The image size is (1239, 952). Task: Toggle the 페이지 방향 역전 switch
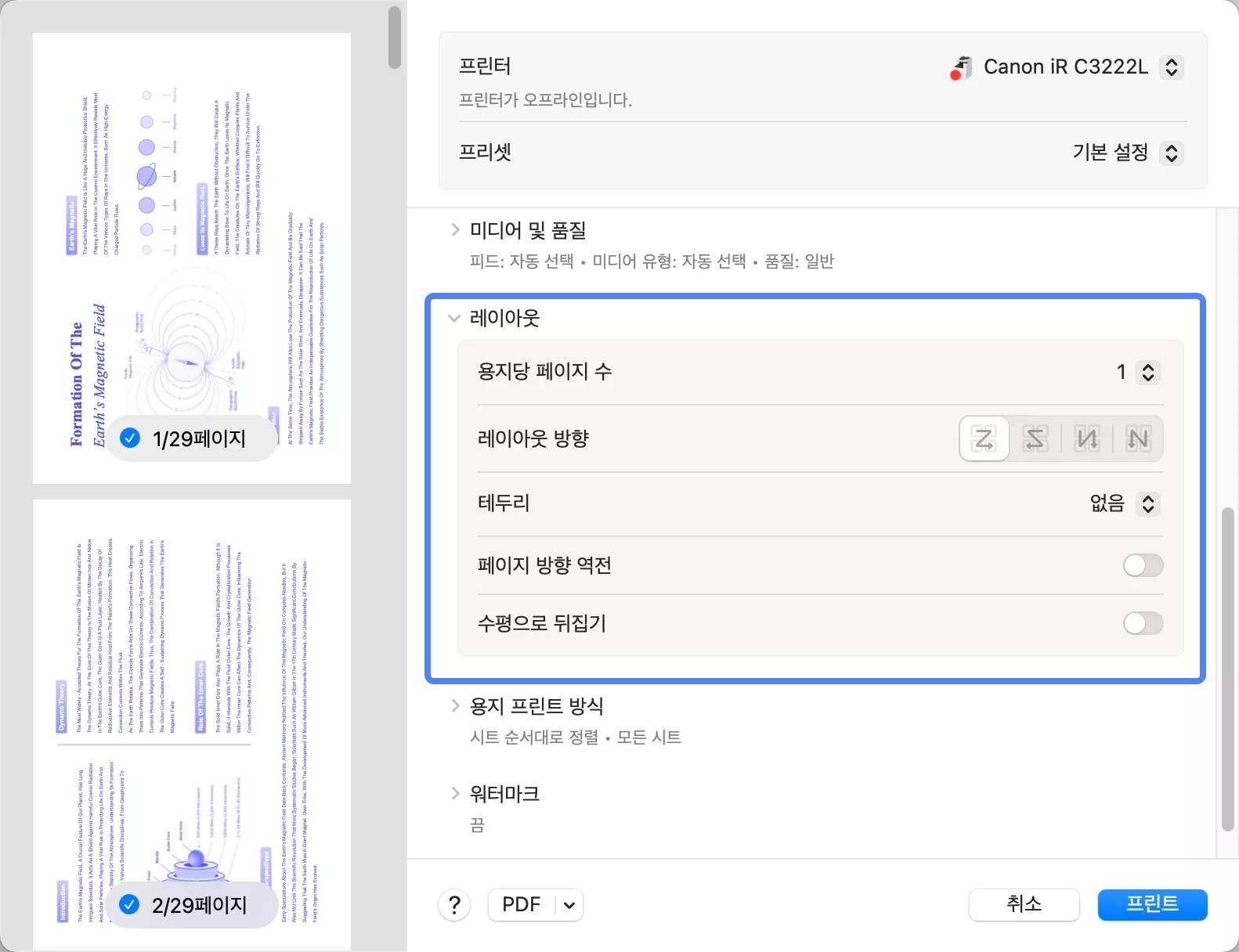pos(1143,565)
